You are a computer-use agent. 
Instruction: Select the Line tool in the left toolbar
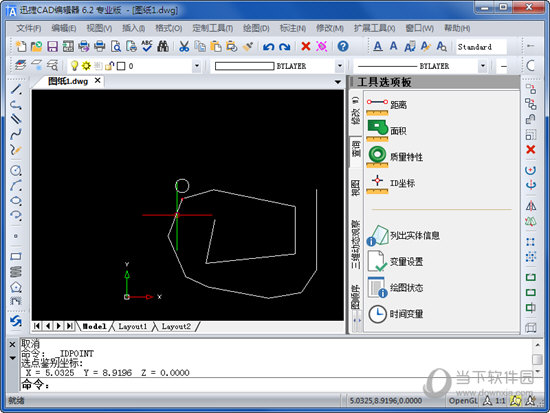click(x=16, y=89)
